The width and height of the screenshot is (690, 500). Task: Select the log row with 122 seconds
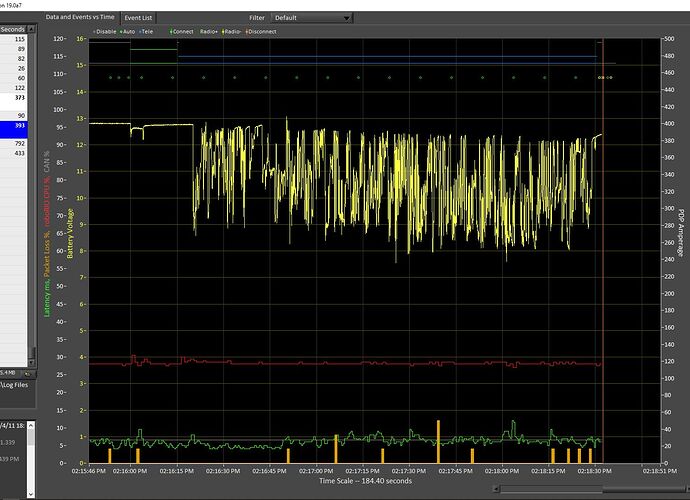coord(13,88)
